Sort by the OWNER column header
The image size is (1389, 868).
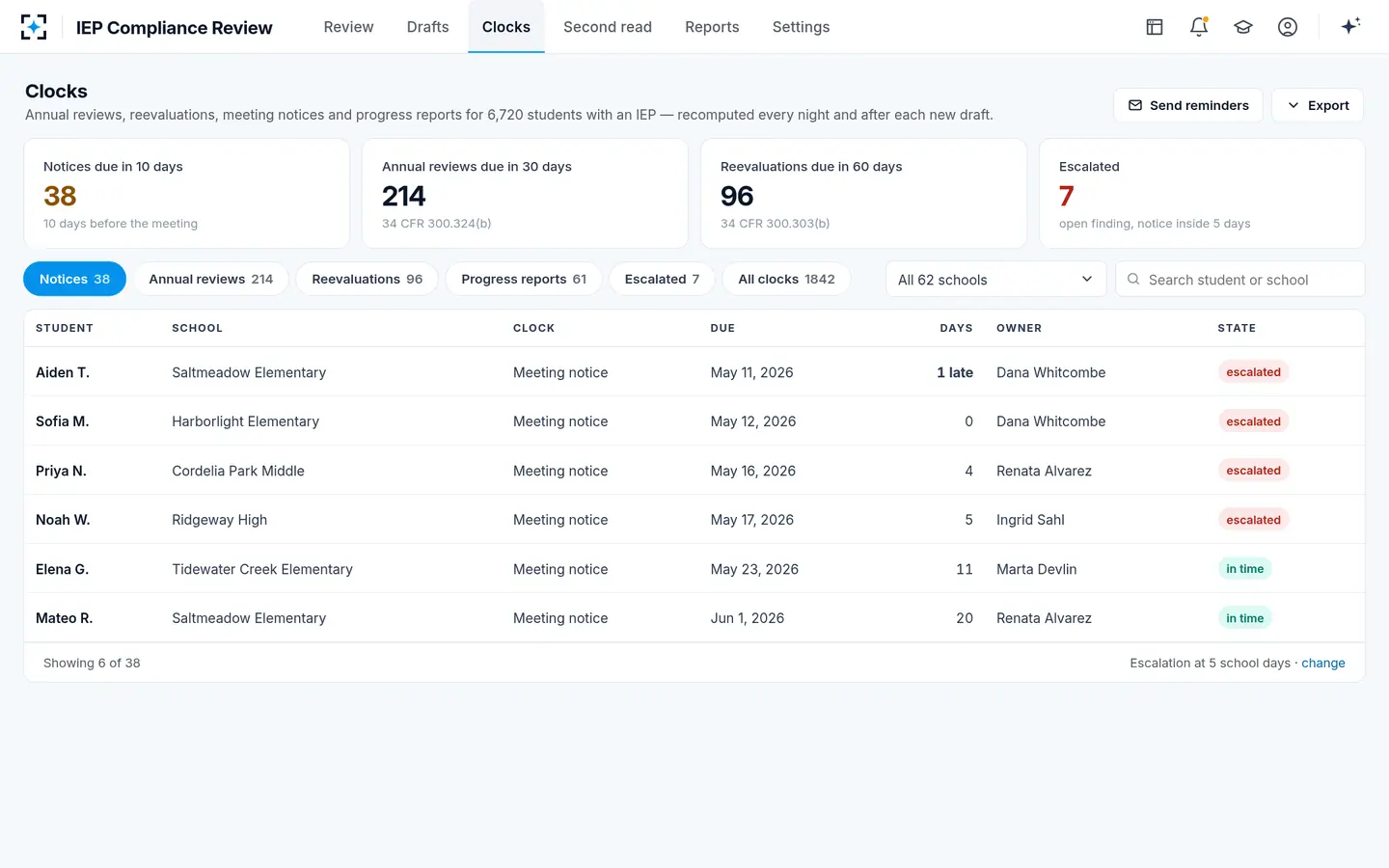[x=1019, y=328]
